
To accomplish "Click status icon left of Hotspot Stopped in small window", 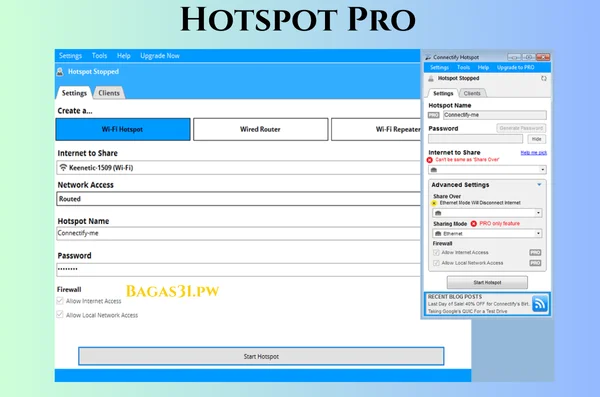I will tap(431, 78).
